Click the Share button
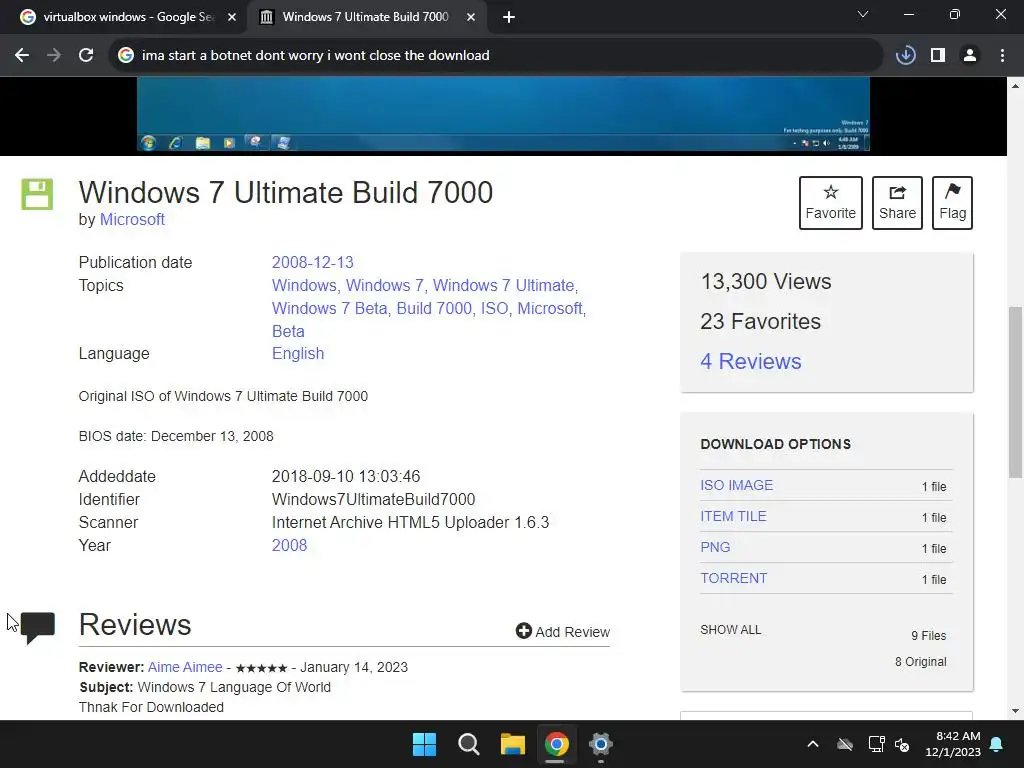The height and width of the screenshot is (768, 1024). (897, 202)
